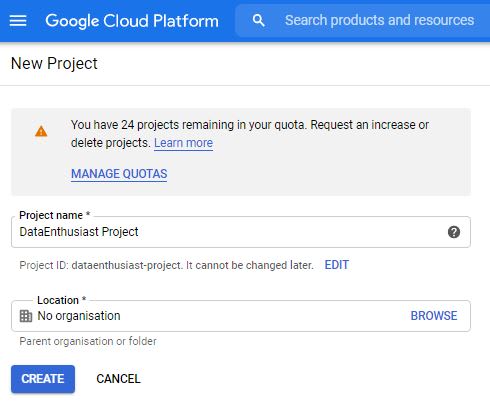
Task: Browse for a parent location
Action: (x=434, y=316)
